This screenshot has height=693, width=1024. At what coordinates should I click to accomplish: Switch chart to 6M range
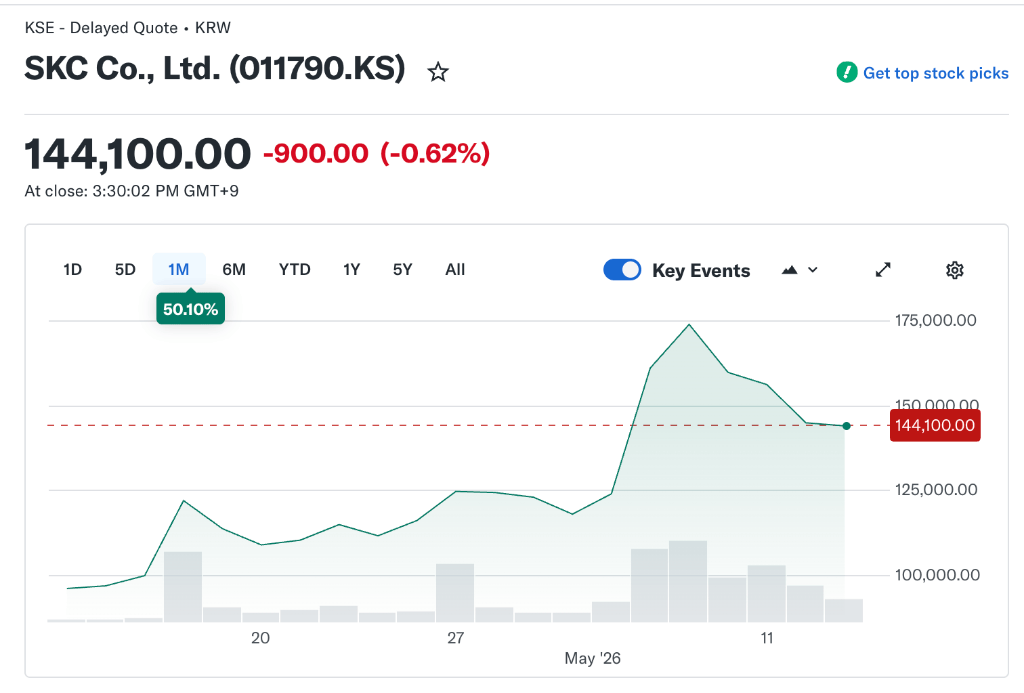[x=234, y=270]
